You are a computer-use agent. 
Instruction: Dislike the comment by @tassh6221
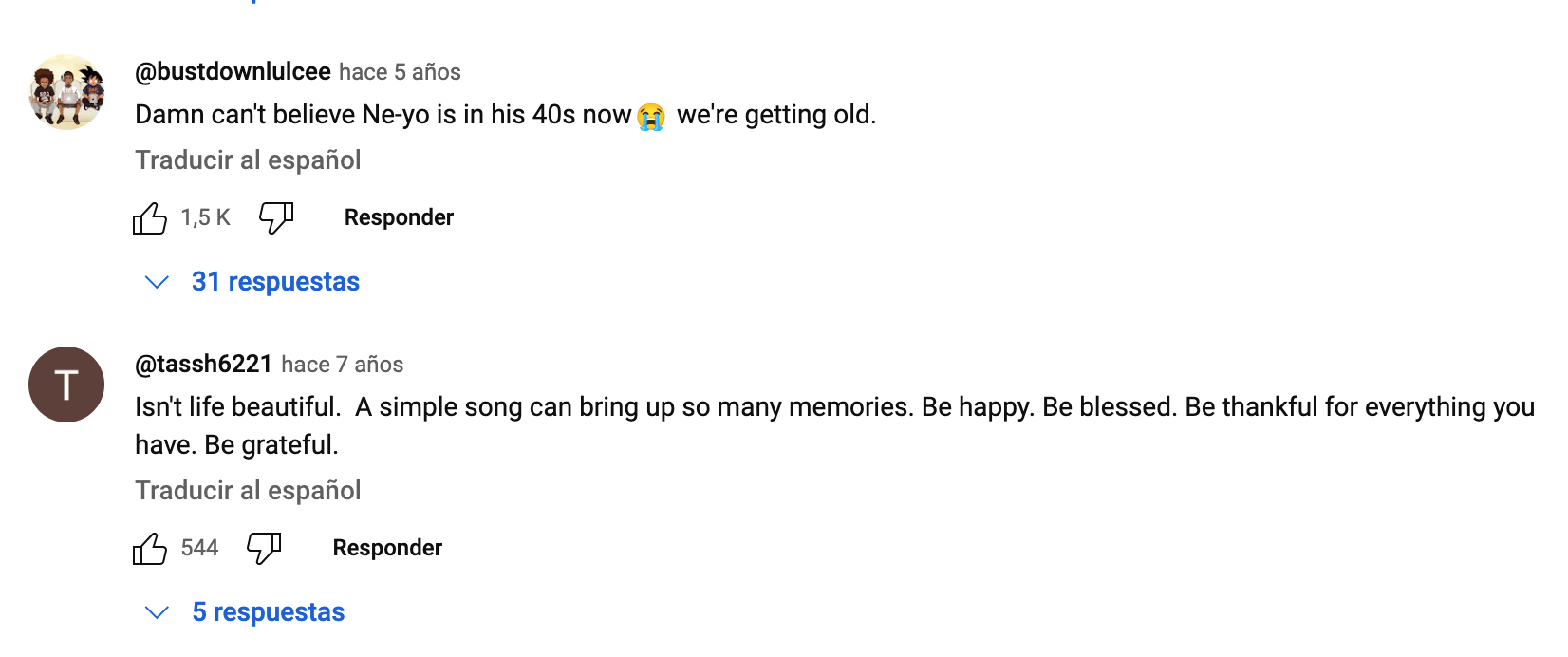point(264,549)
